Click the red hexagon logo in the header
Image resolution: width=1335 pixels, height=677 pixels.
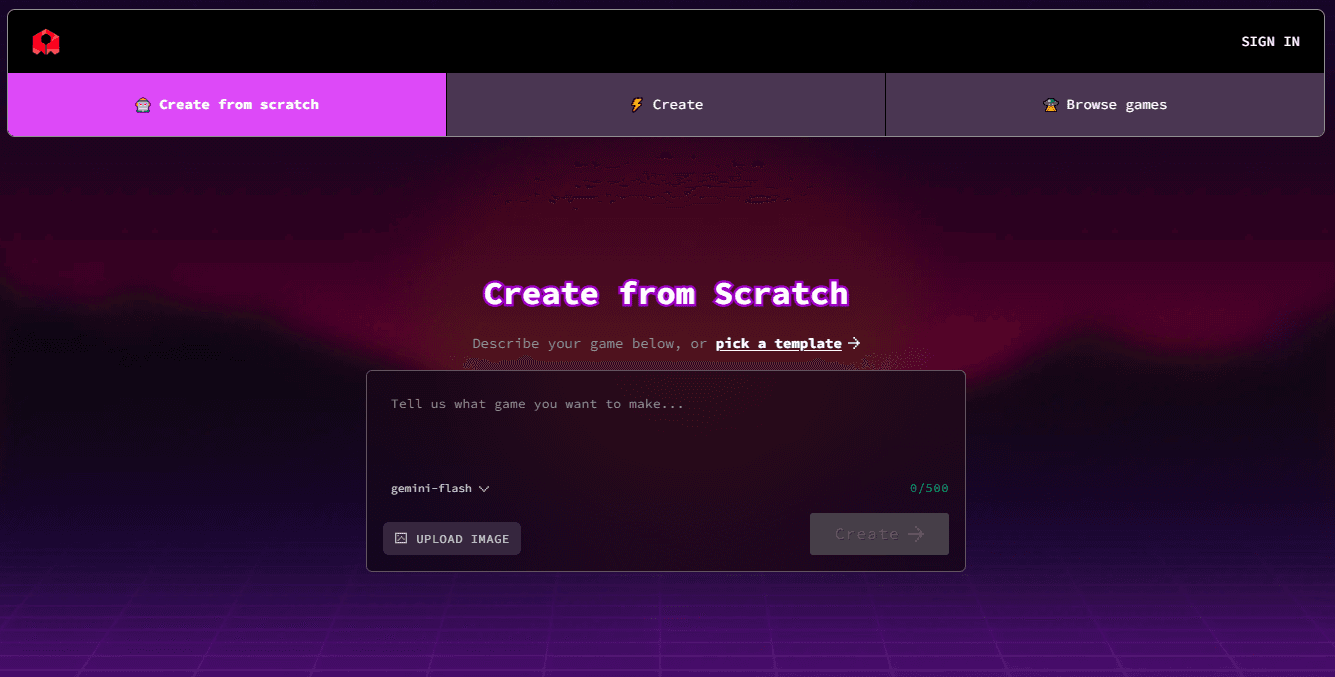pos(45,41)
